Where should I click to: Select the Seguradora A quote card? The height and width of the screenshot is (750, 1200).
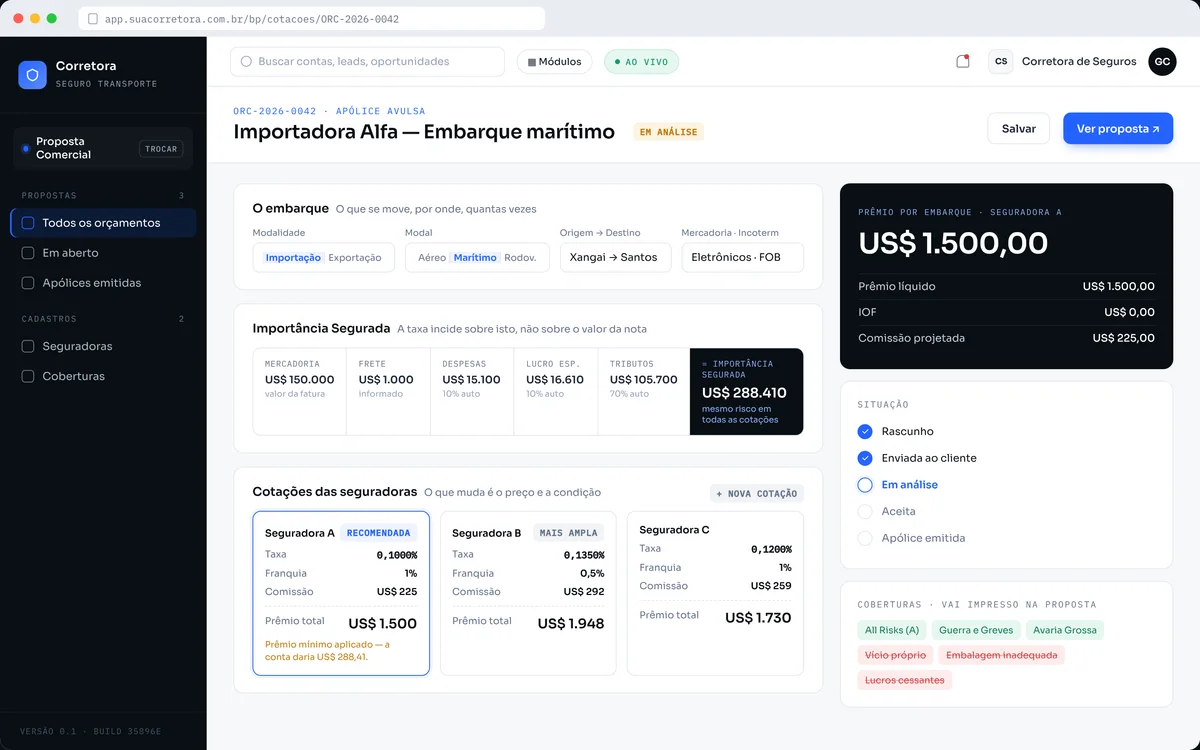coord(341,594)
